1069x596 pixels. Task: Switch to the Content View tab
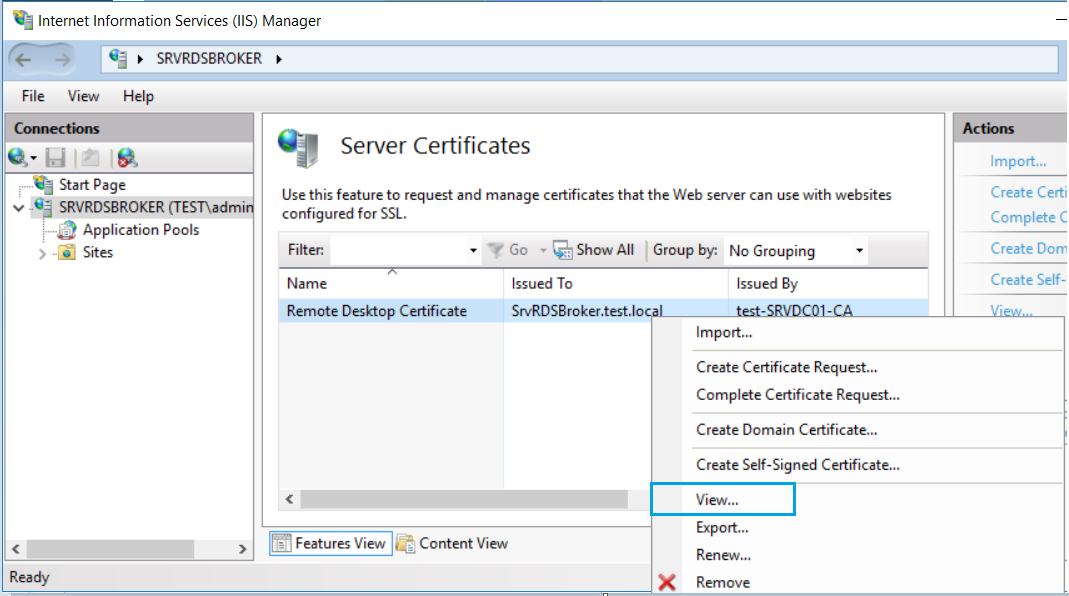(453, 543)
